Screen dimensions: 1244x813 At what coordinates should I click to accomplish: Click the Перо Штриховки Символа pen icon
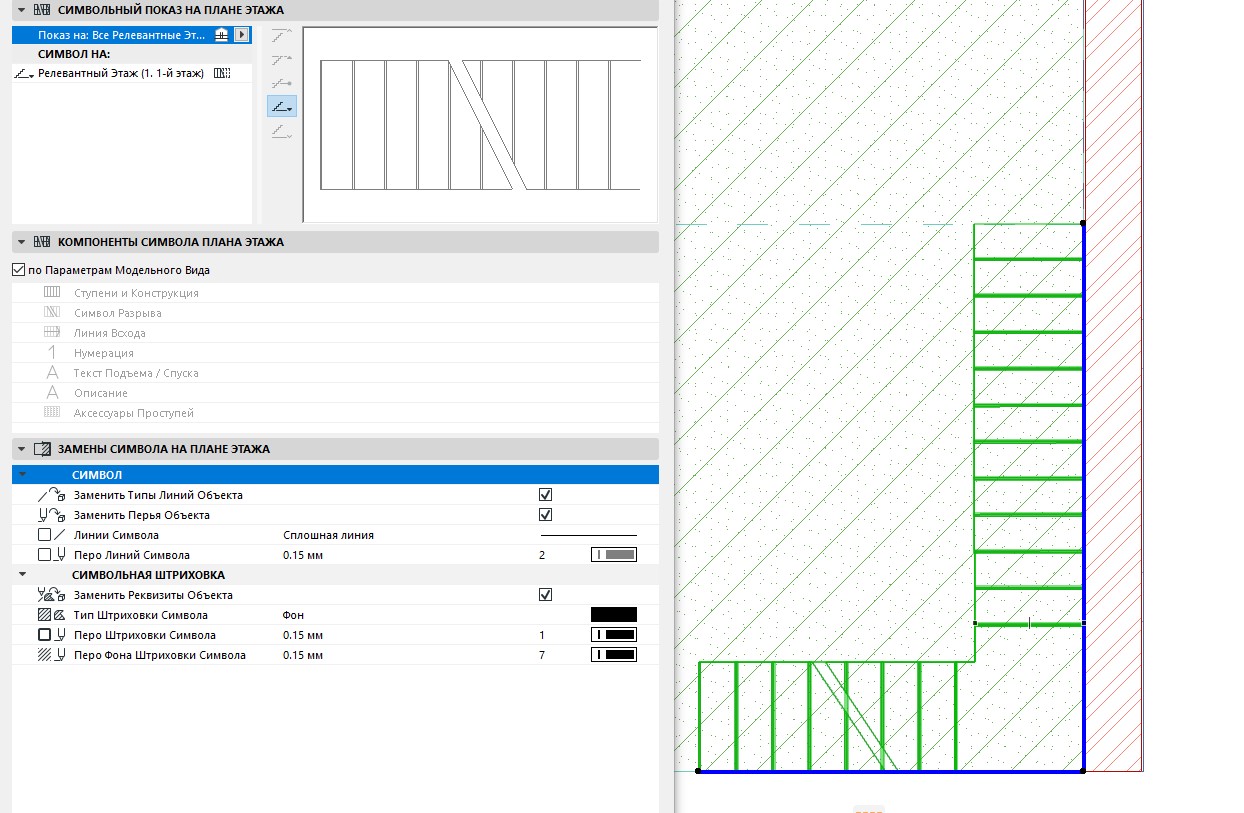(x=59, y=635)
